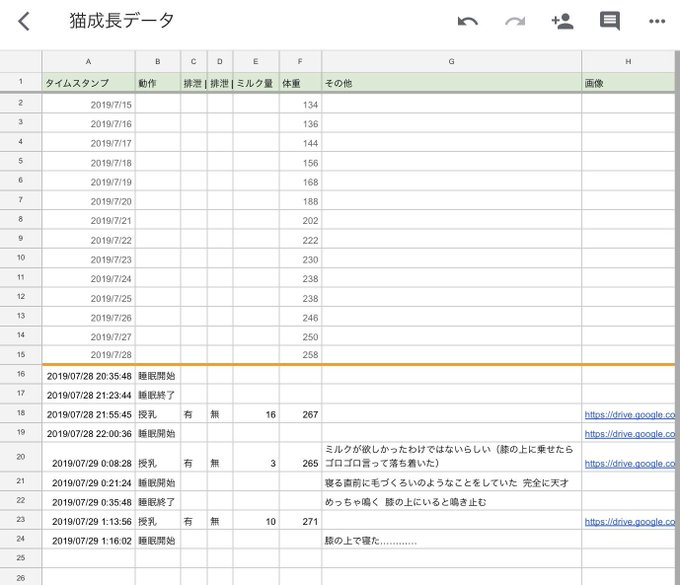The image size is (680, 585).
Task: Click the 画像 header cell
Action: click(628, 83)
